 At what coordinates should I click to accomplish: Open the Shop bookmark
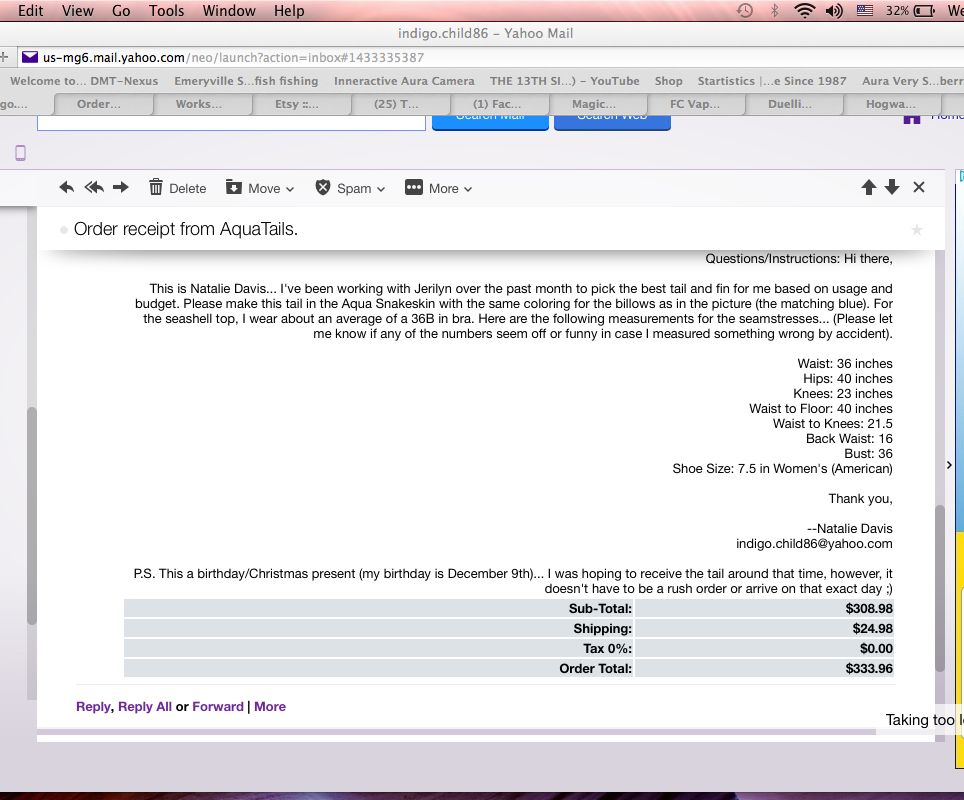coord(668,81)
